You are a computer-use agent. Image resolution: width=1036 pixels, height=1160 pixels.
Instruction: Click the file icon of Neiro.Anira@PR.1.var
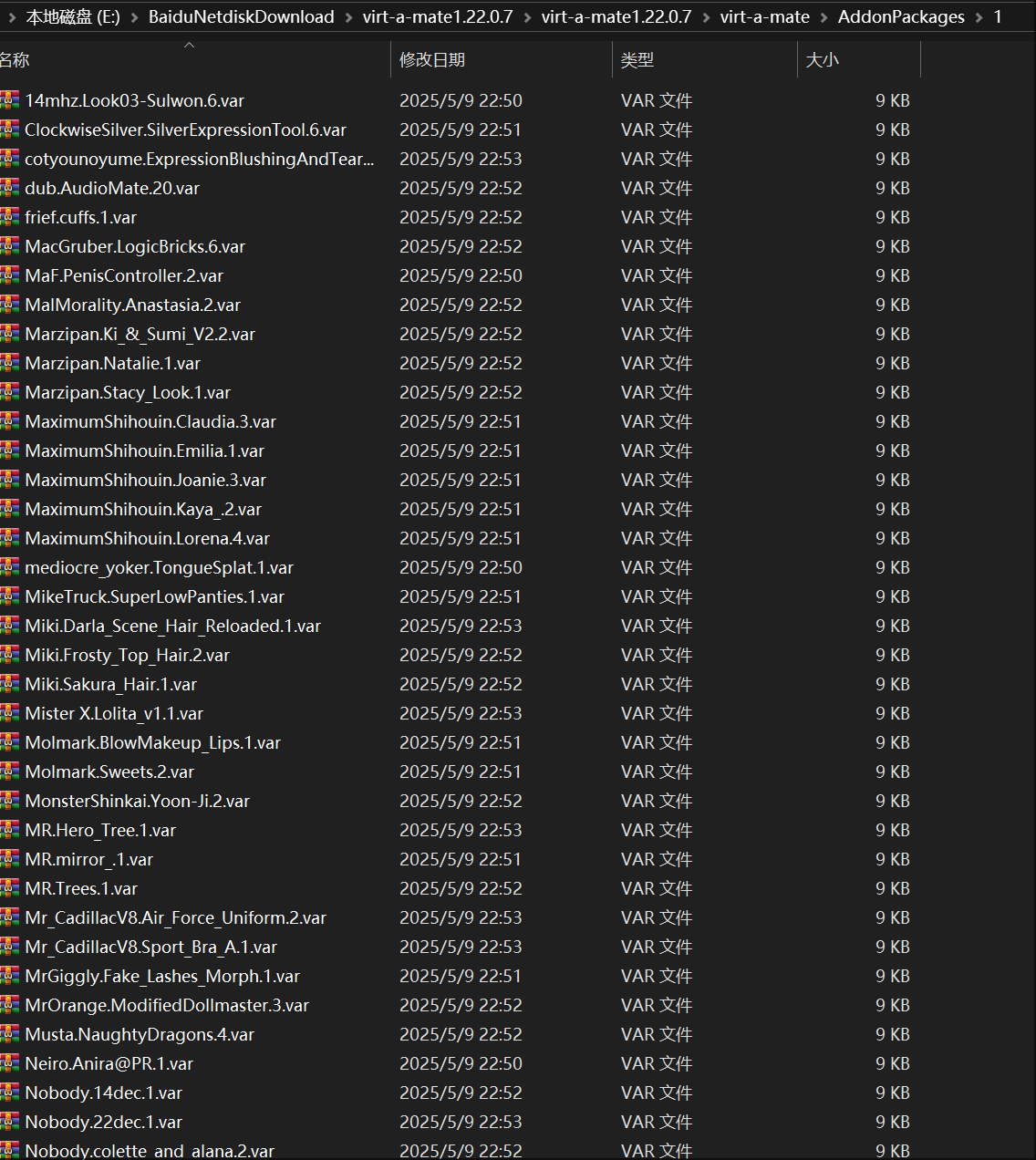click(9, 1063)
